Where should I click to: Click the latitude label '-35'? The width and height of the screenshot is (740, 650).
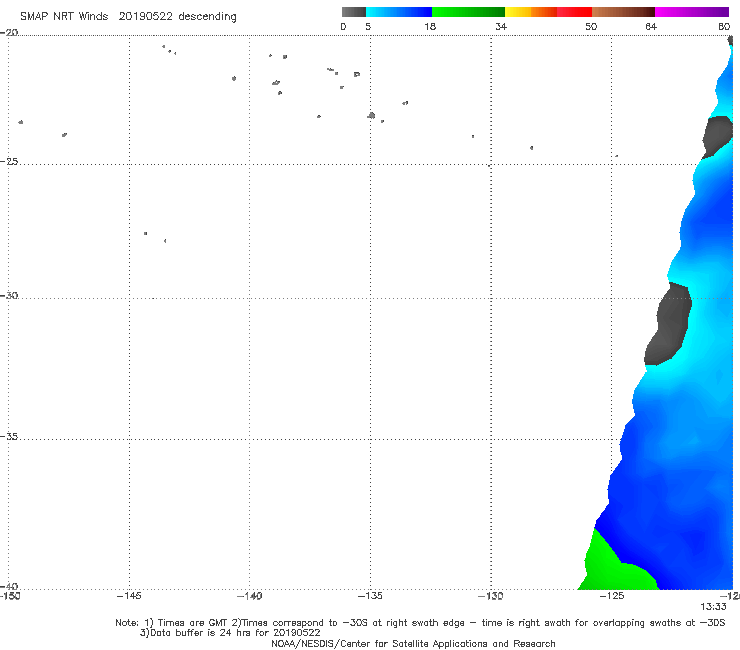pyautogui.click(x=9, y=436)
